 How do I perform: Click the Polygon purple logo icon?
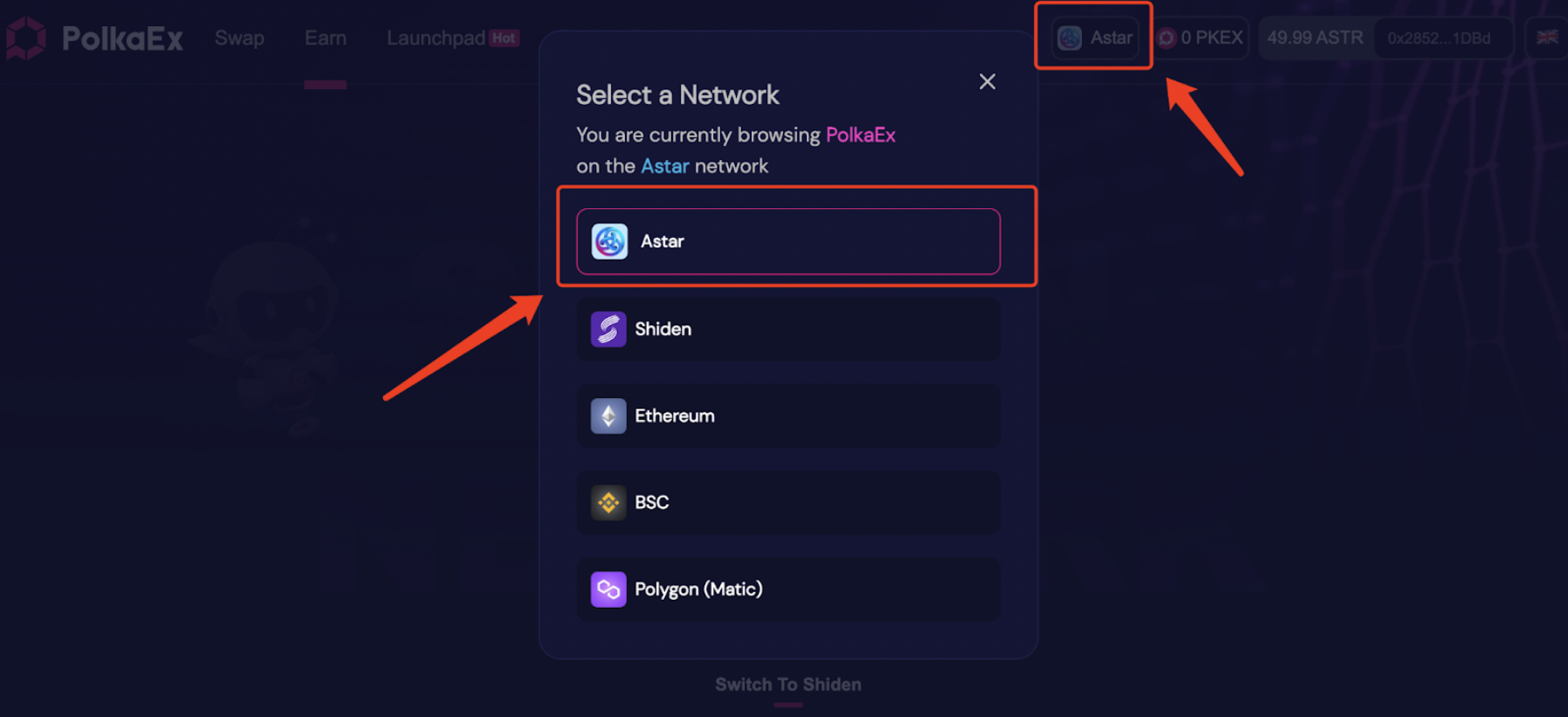608,589
